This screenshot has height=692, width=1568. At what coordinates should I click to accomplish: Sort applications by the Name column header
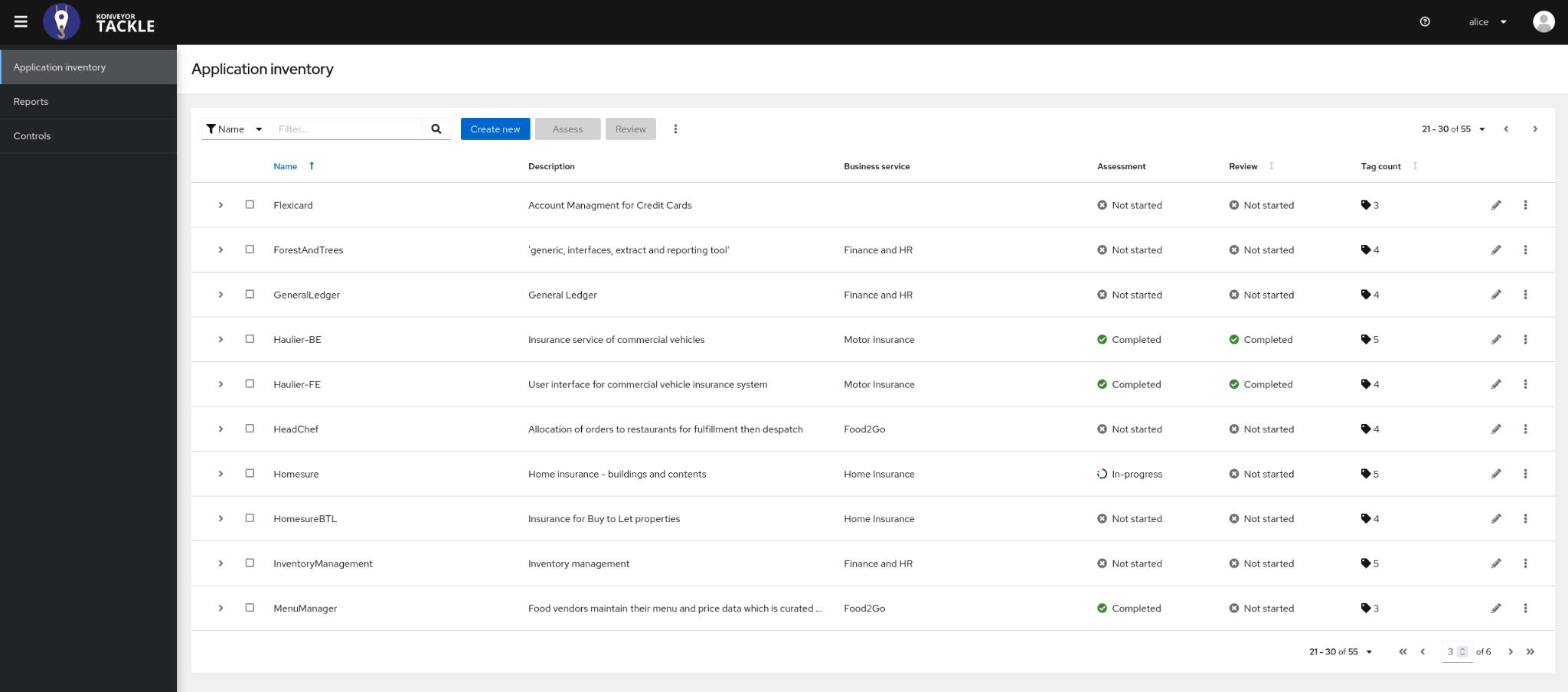pos(285,166)
